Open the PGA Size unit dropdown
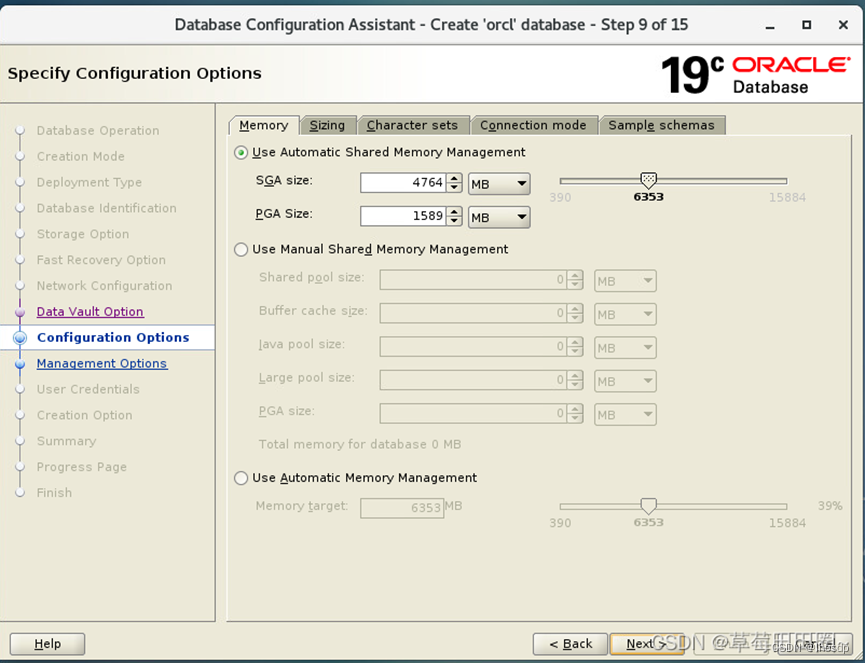Image resolution: width=865 pixels, height=663 pixels. (499, 217)
